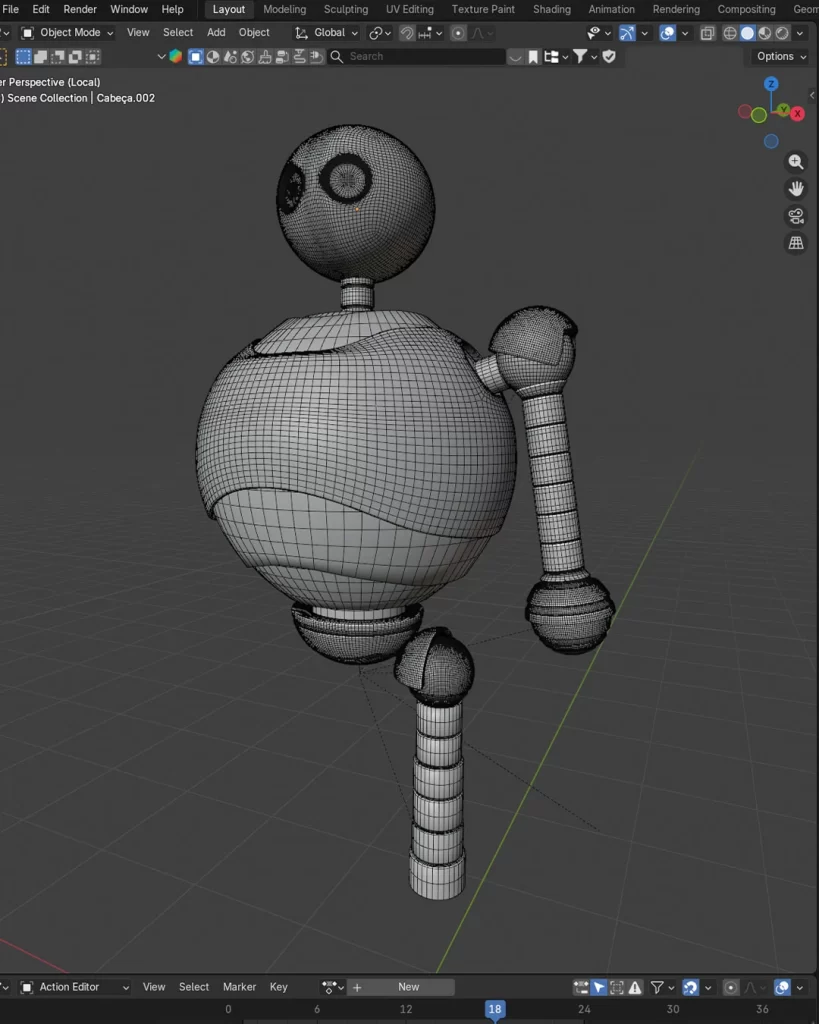Activate the hand Pan view tool

coord(795,189)
